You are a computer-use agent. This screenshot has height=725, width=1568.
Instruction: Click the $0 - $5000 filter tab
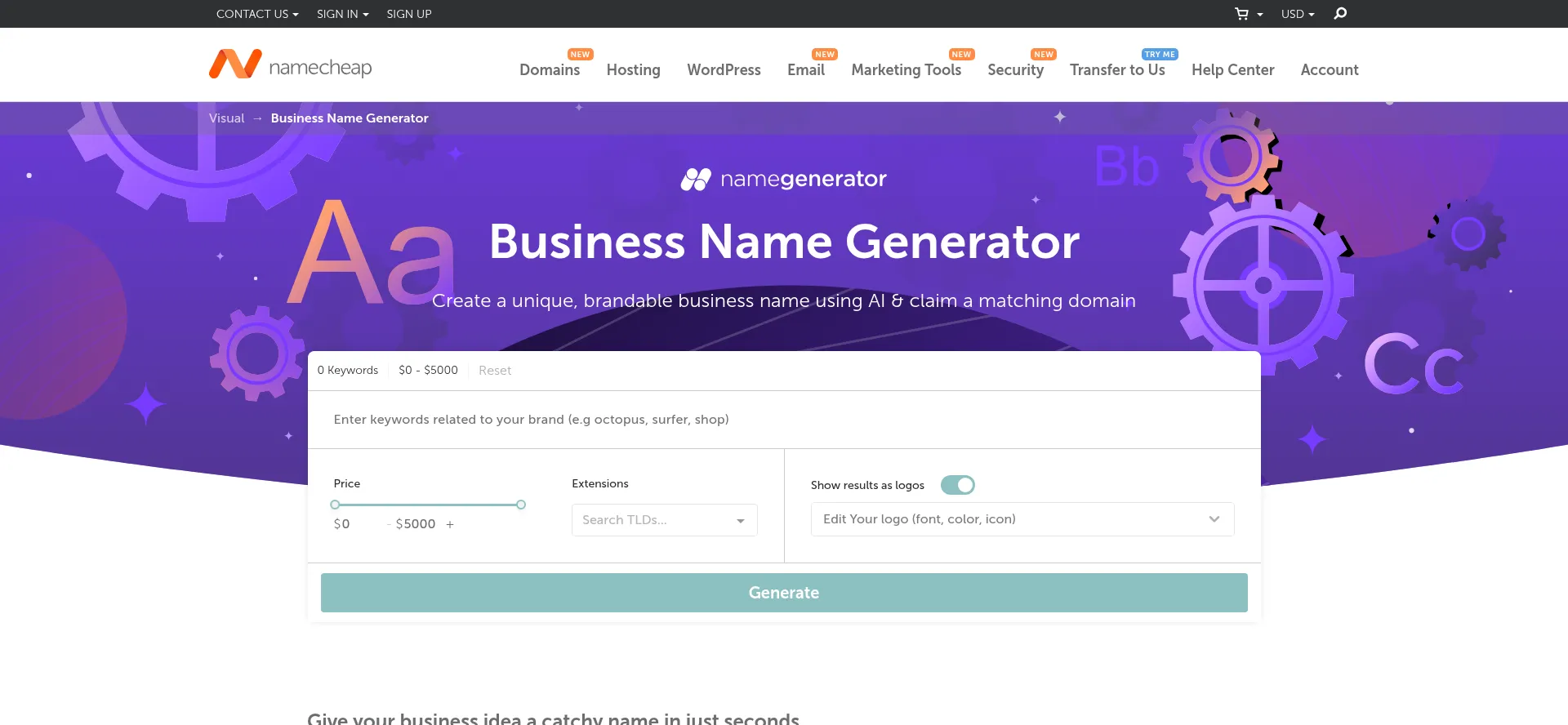[x=428, y=371]
